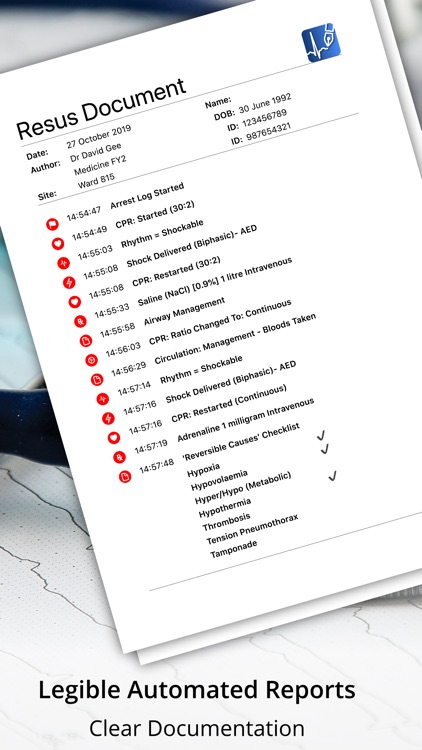Select the timestamp '14:54:47'
The image size is (422, 750).
click(x=84, y=213)
